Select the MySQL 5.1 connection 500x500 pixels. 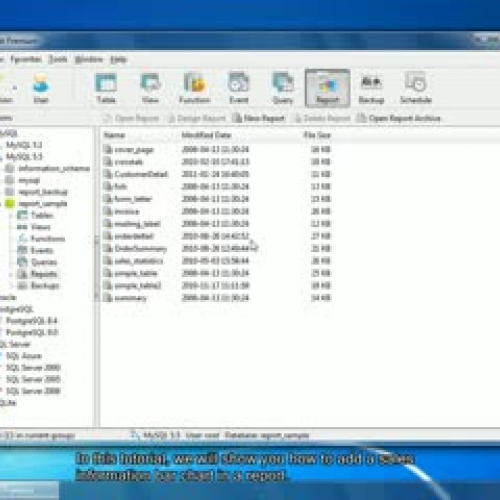tap(24, 145)
